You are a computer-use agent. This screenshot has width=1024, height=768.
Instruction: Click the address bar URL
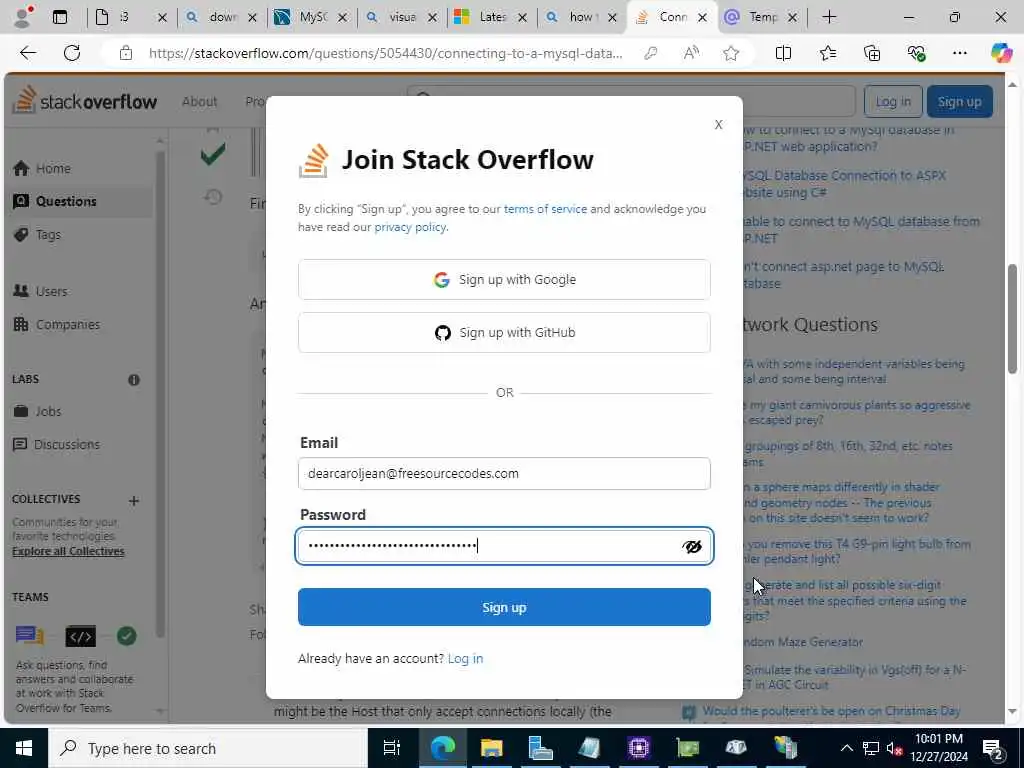[385, 54]
